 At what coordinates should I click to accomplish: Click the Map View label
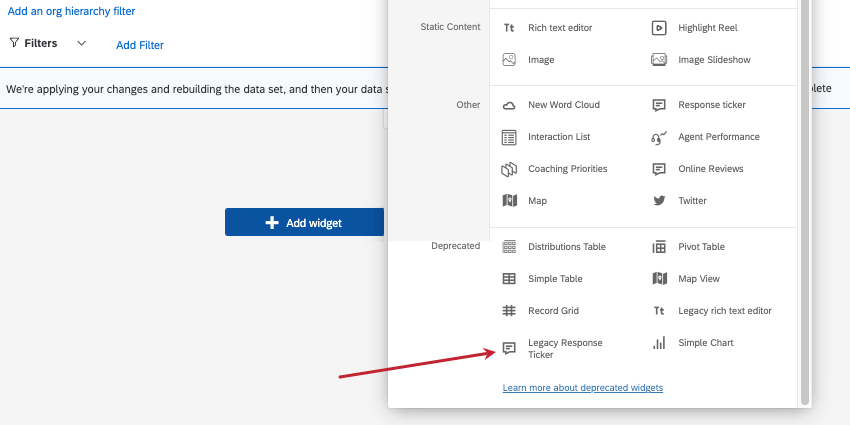pyautogui.click(x=699, y=279)
